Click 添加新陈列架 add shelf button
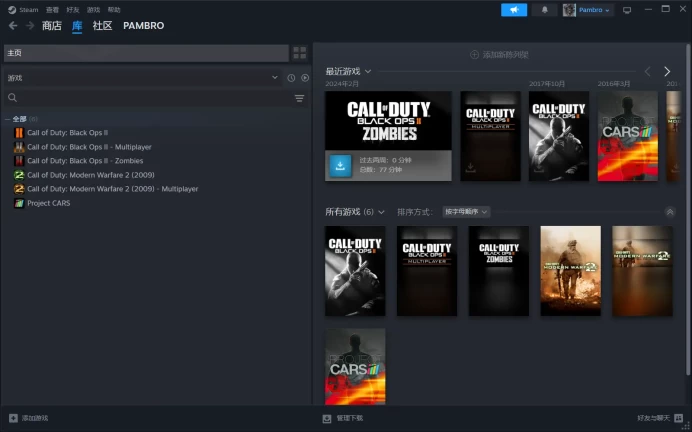This screenshot has height=432, width=692. point(499,55)
